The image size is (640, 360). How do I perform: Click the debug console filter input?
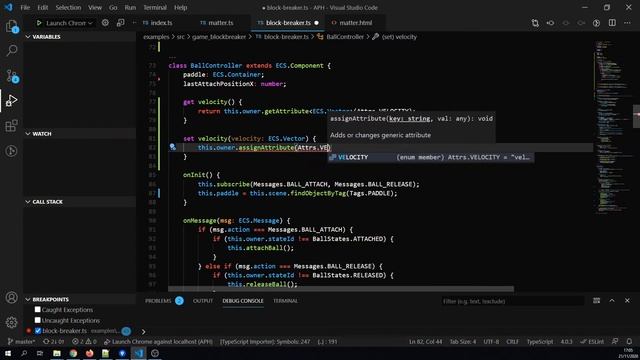[x=513, y=301]
